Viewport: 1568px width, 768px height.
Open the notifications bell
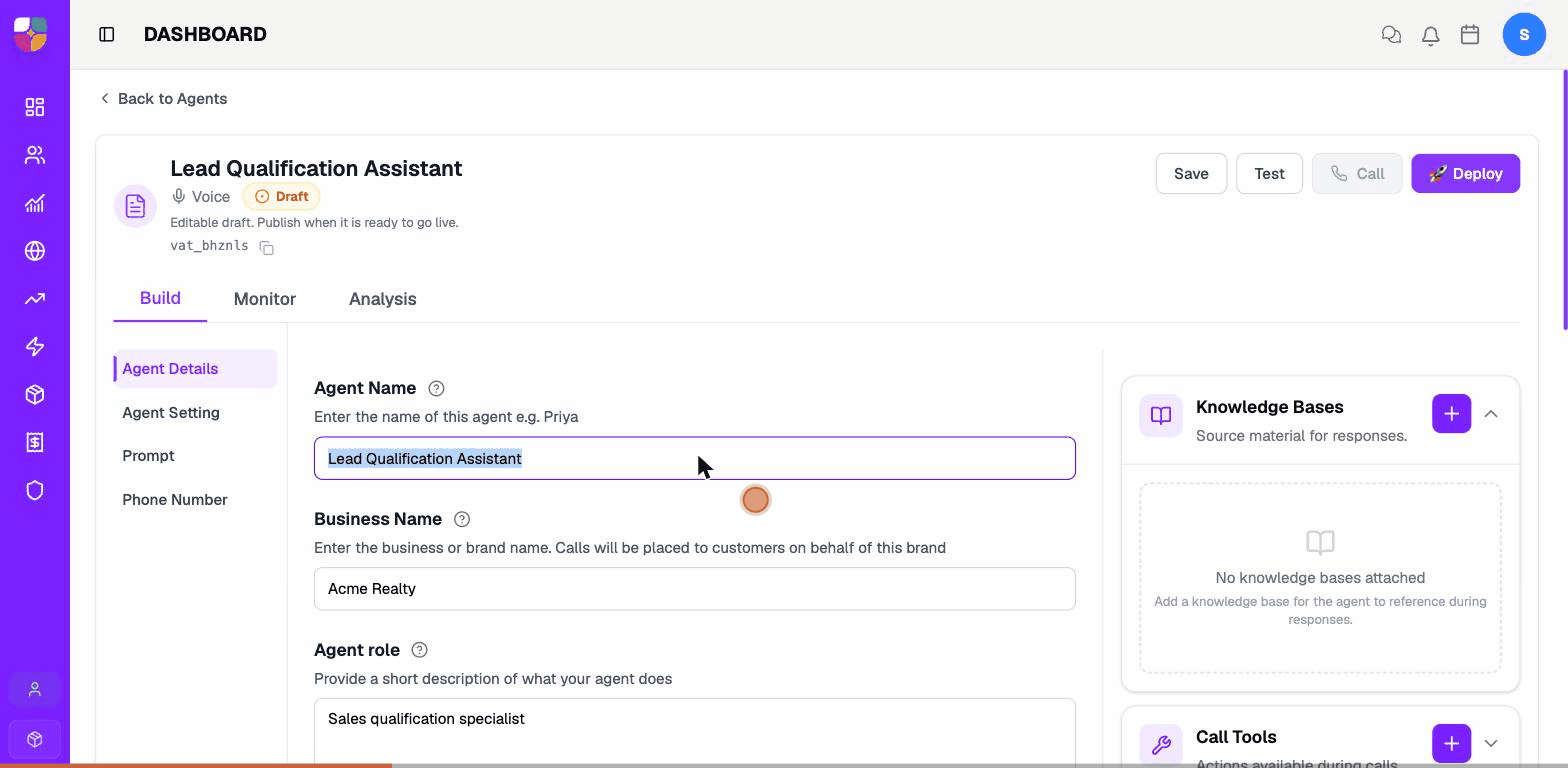tap(1431, 35)
